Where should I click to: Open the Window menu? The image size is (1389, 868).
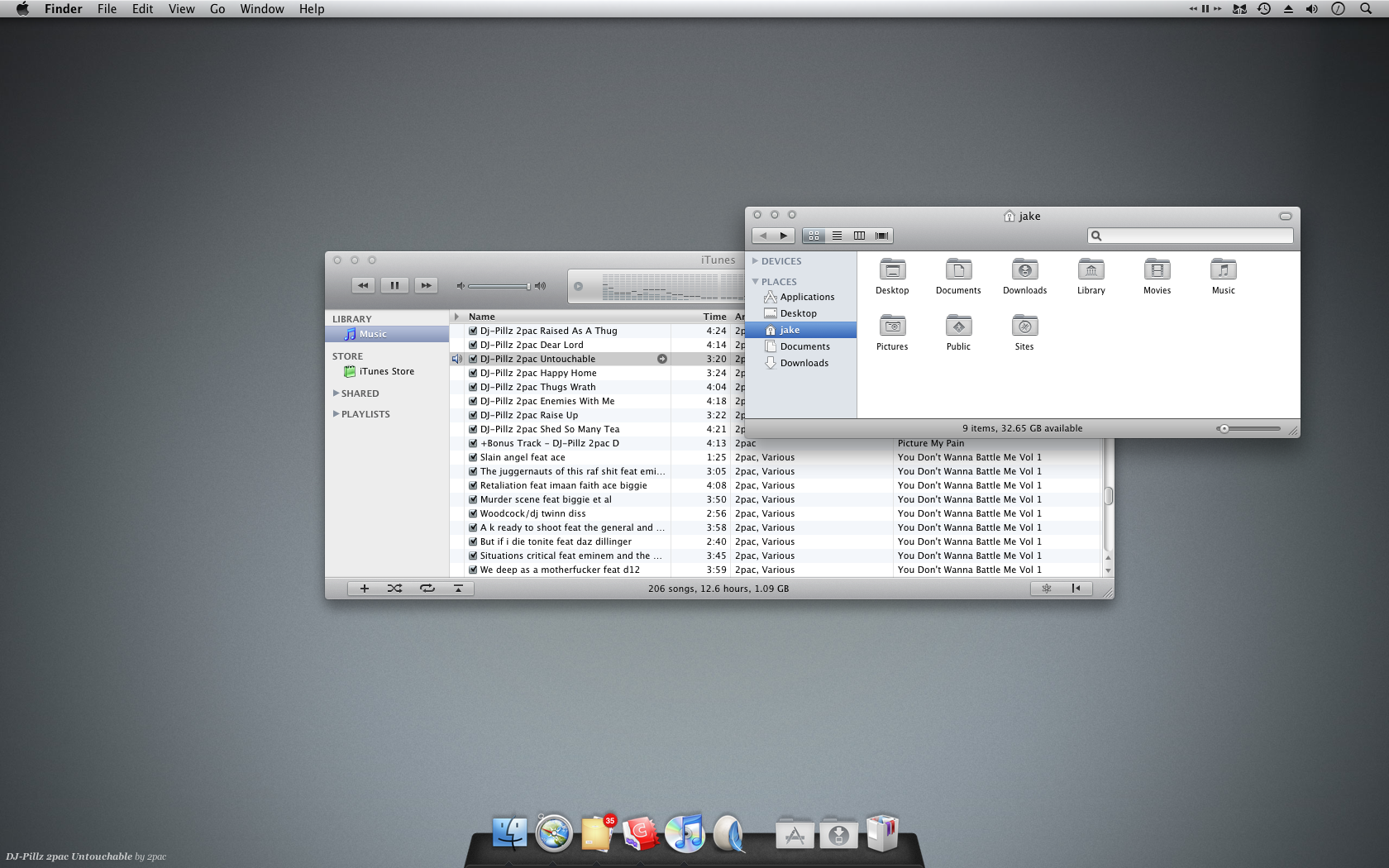coord(262,8)
